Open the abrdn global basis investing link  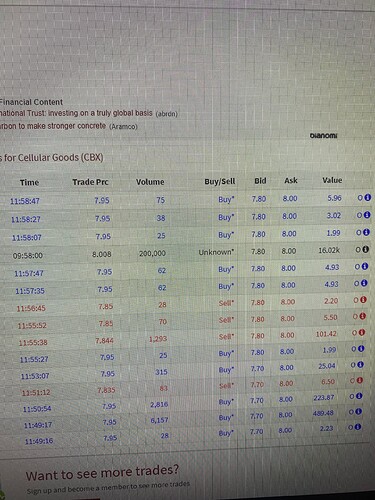(x=88, y=114)
